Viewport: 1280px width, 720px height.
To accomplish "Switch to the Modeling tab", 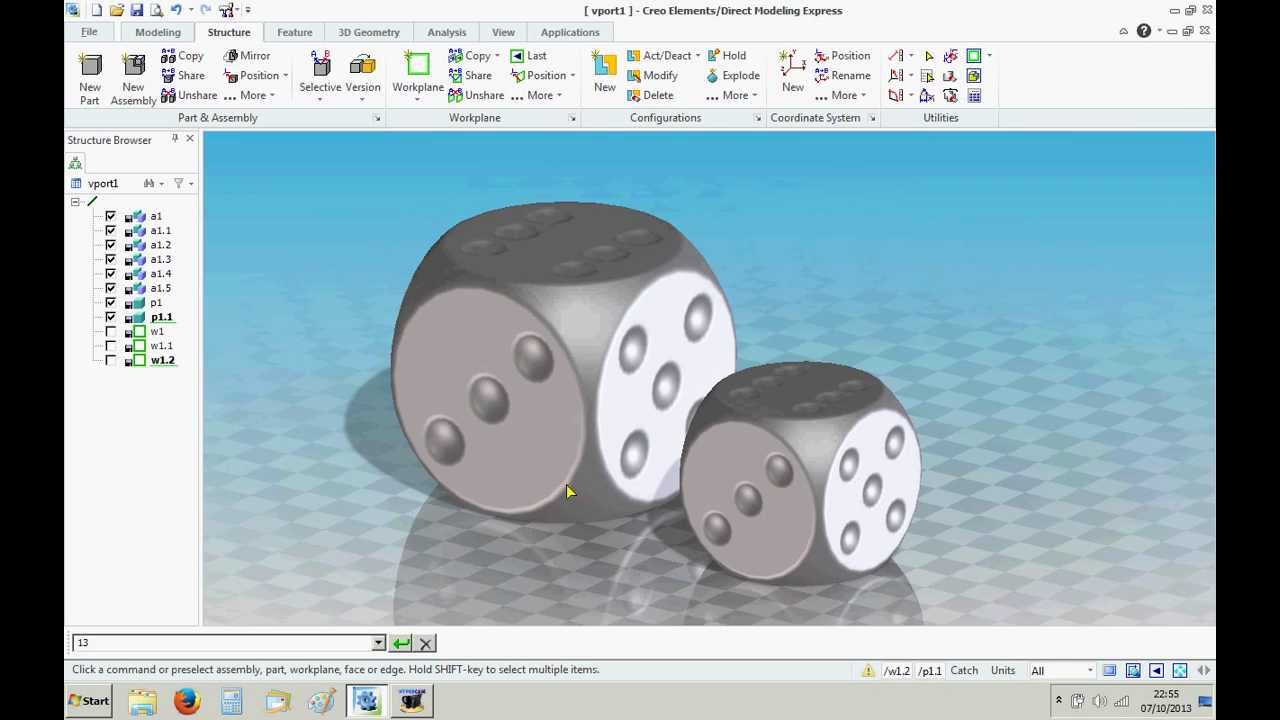I will coord(158,32).
